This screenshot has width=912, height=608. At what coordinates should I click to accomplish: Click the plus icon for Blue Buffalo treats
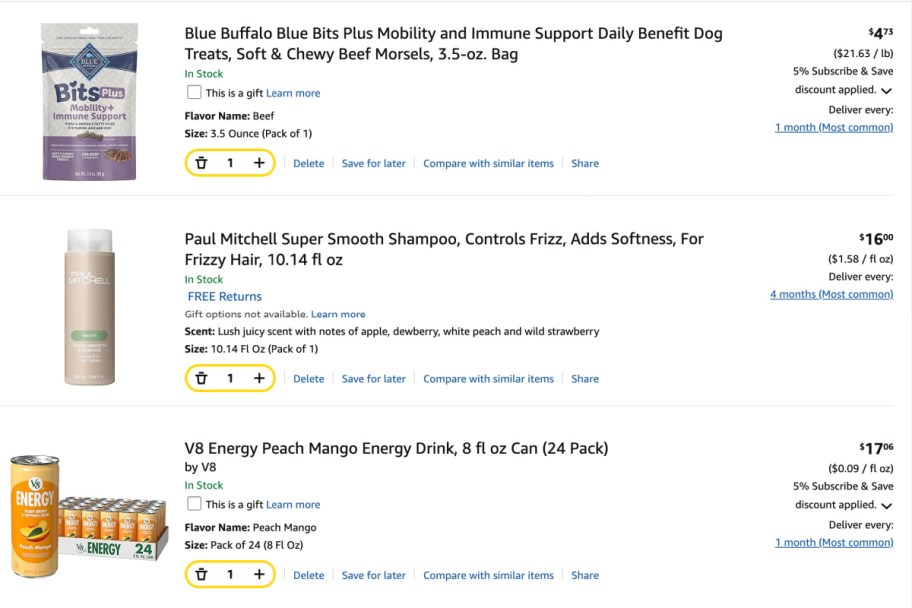tap(259, 162)
